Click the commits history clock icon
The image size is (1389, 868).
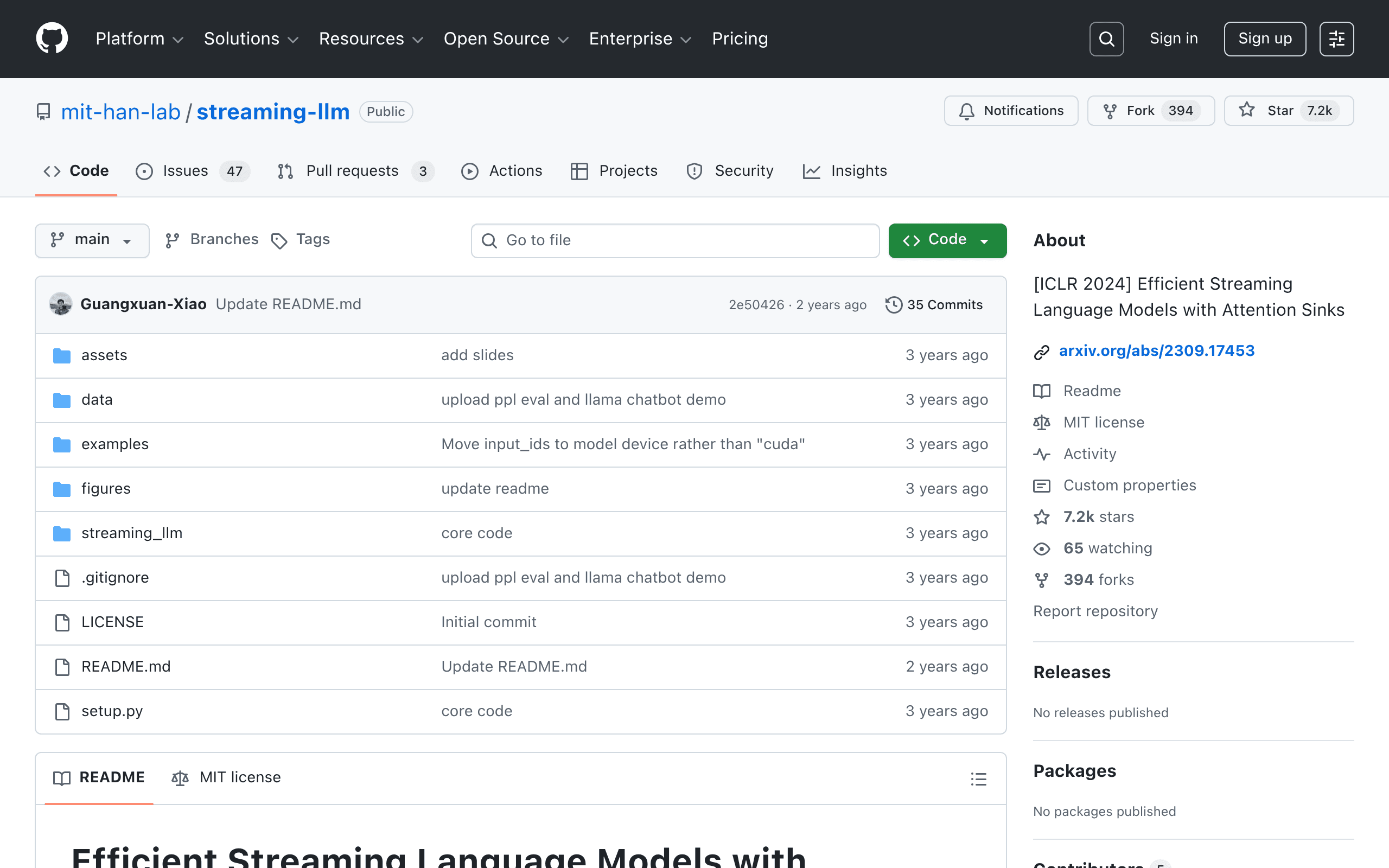click(x=894, y=305)
